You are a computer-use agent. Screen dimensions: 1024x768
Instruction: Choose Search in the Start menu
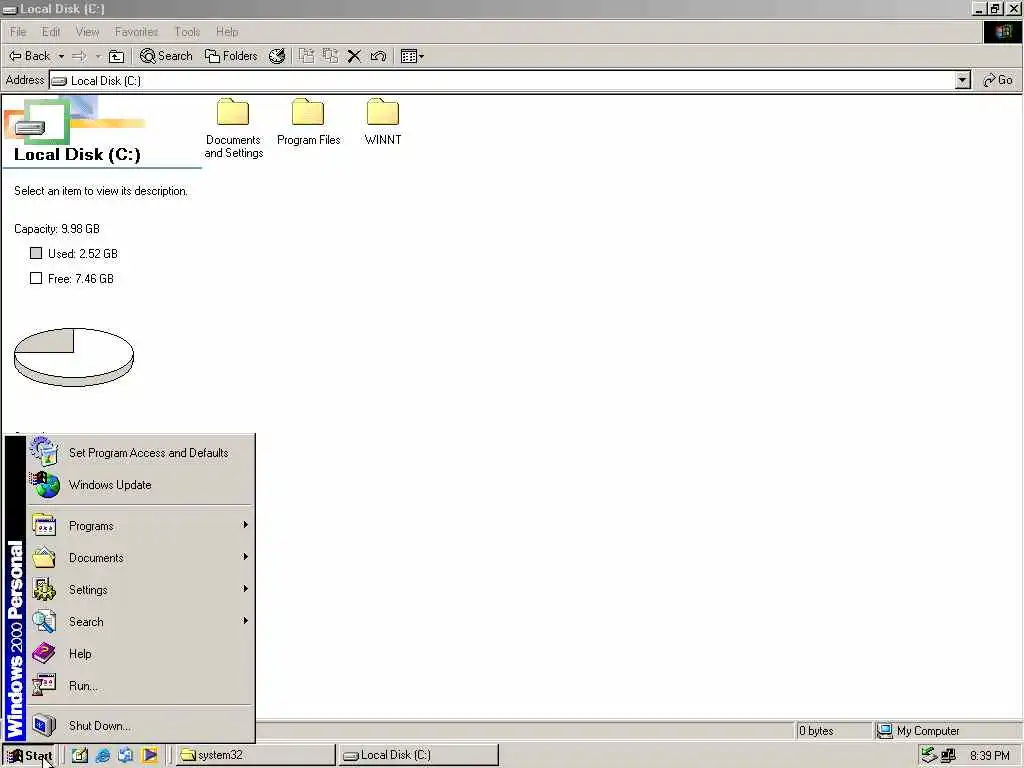pyautogui.click(x=140, y=622)
